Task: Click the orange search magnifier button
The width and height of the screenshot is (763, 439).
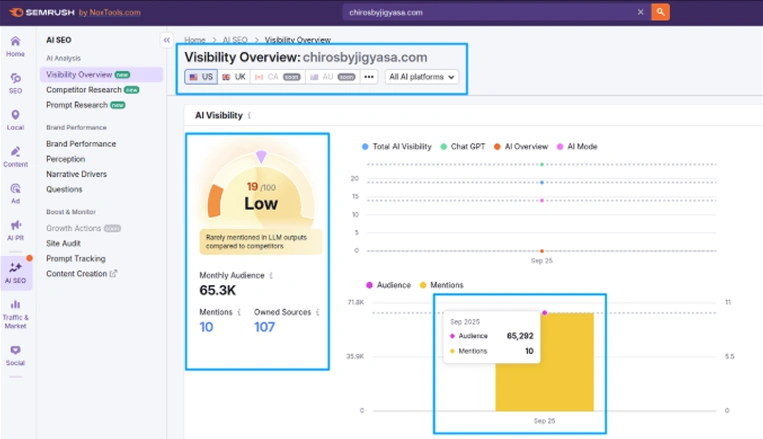Action: click(x=660, y=12)
